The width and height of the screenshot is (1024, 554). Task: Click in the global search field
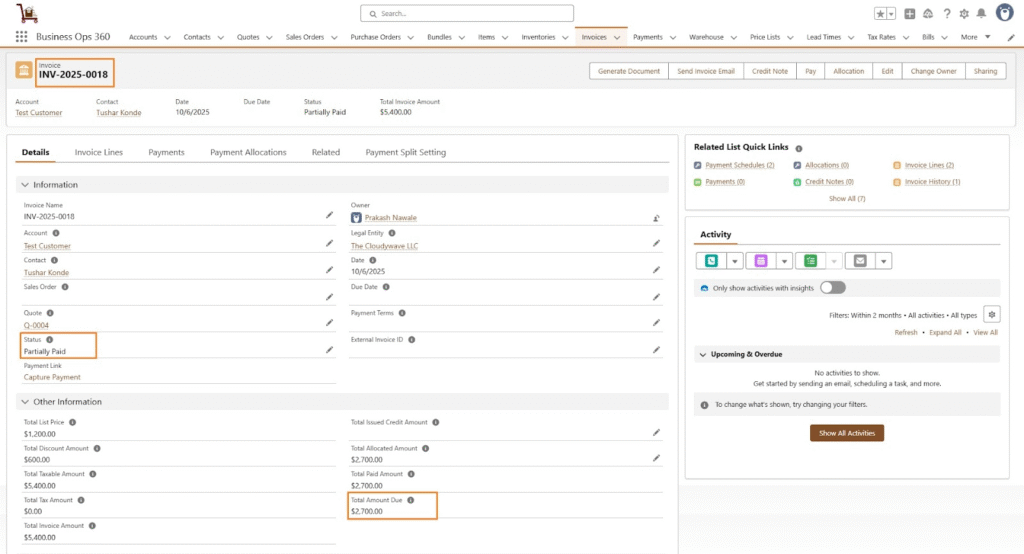pos(467,14)
